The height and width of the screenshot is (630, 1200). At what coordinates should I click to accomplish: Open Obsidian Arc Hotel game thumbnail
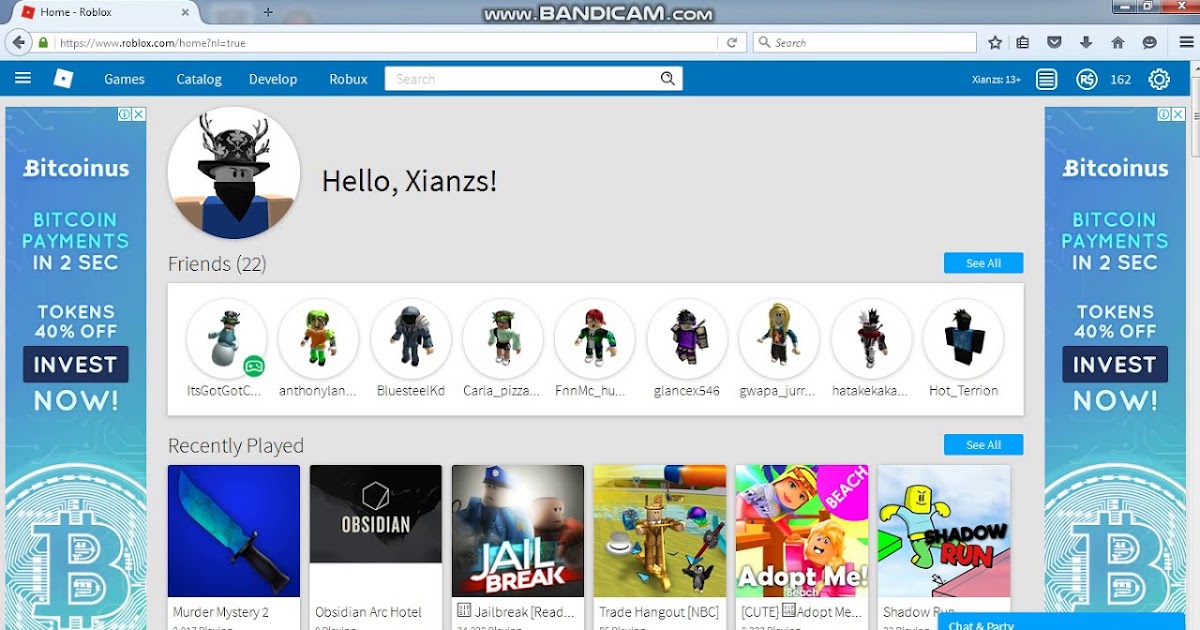click(x=376, y=531)
